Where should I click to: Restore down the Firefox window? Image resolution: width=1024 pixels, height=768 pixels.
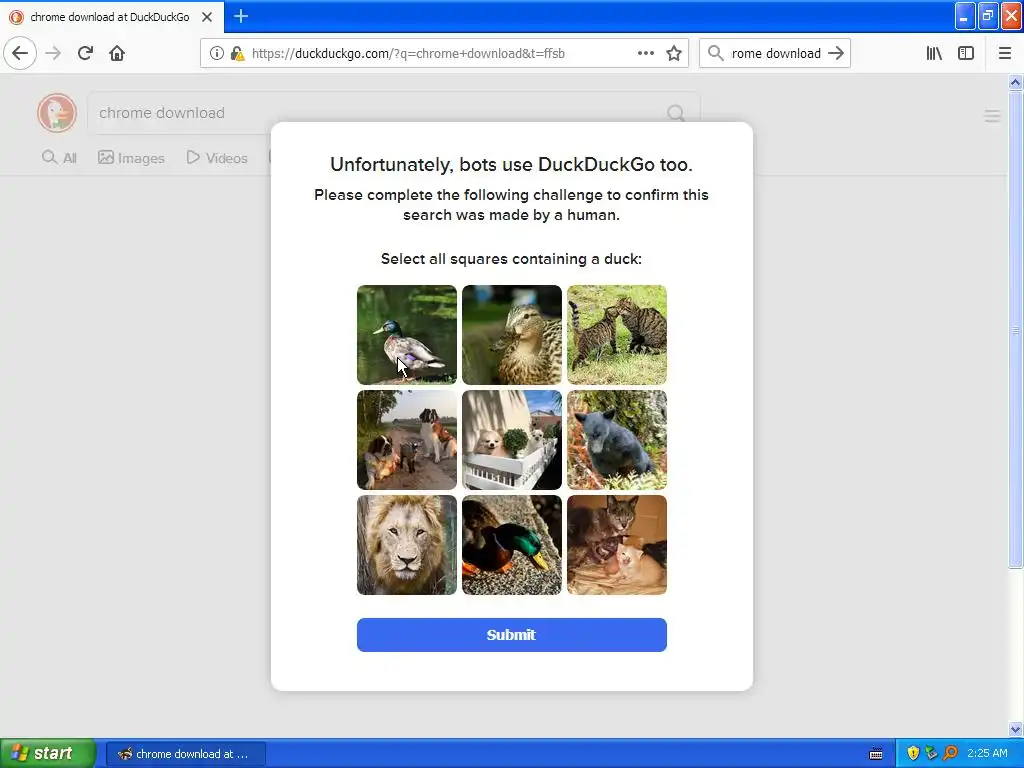988,16
